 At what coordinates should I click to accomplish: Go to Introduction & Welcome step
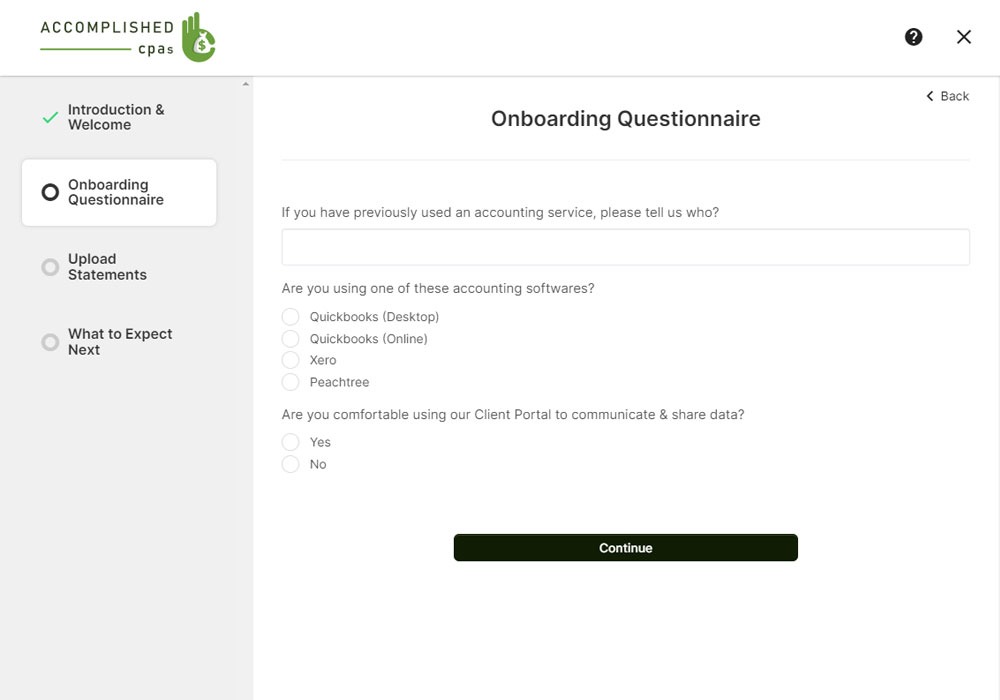tap(115, 117)
